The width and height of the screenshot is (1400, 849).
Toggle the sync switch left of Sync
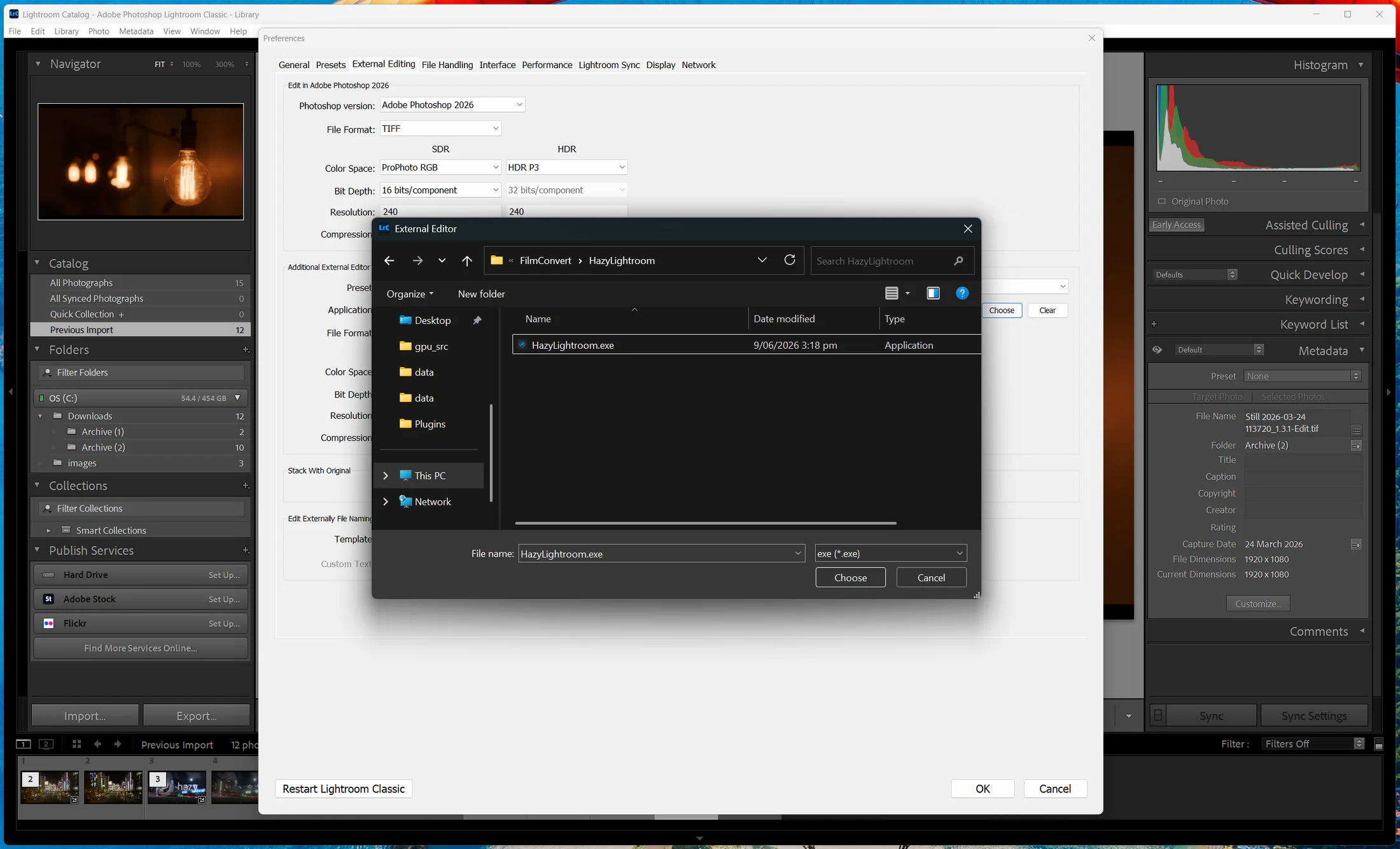coord(1158,715)
